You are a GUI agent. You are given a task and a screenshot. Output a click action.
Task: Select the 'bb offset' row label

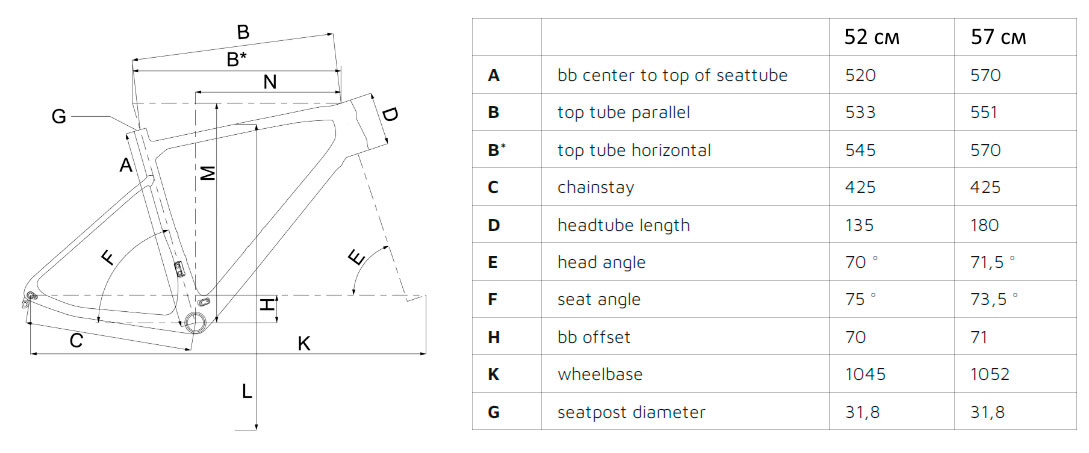point(594,338)
